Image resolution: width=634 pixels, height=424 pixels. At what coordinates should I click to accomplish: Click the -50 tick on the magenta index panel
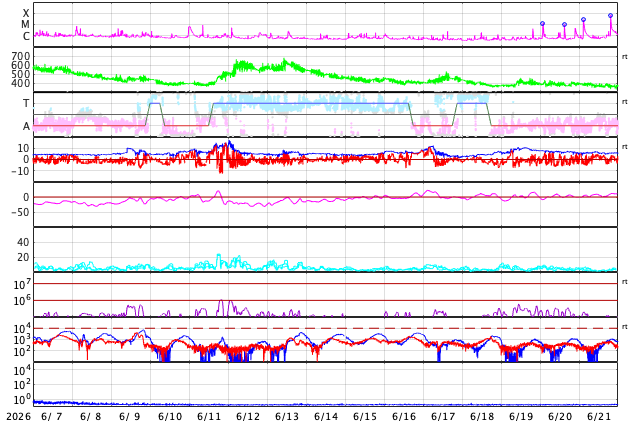[x=21, y=212]
